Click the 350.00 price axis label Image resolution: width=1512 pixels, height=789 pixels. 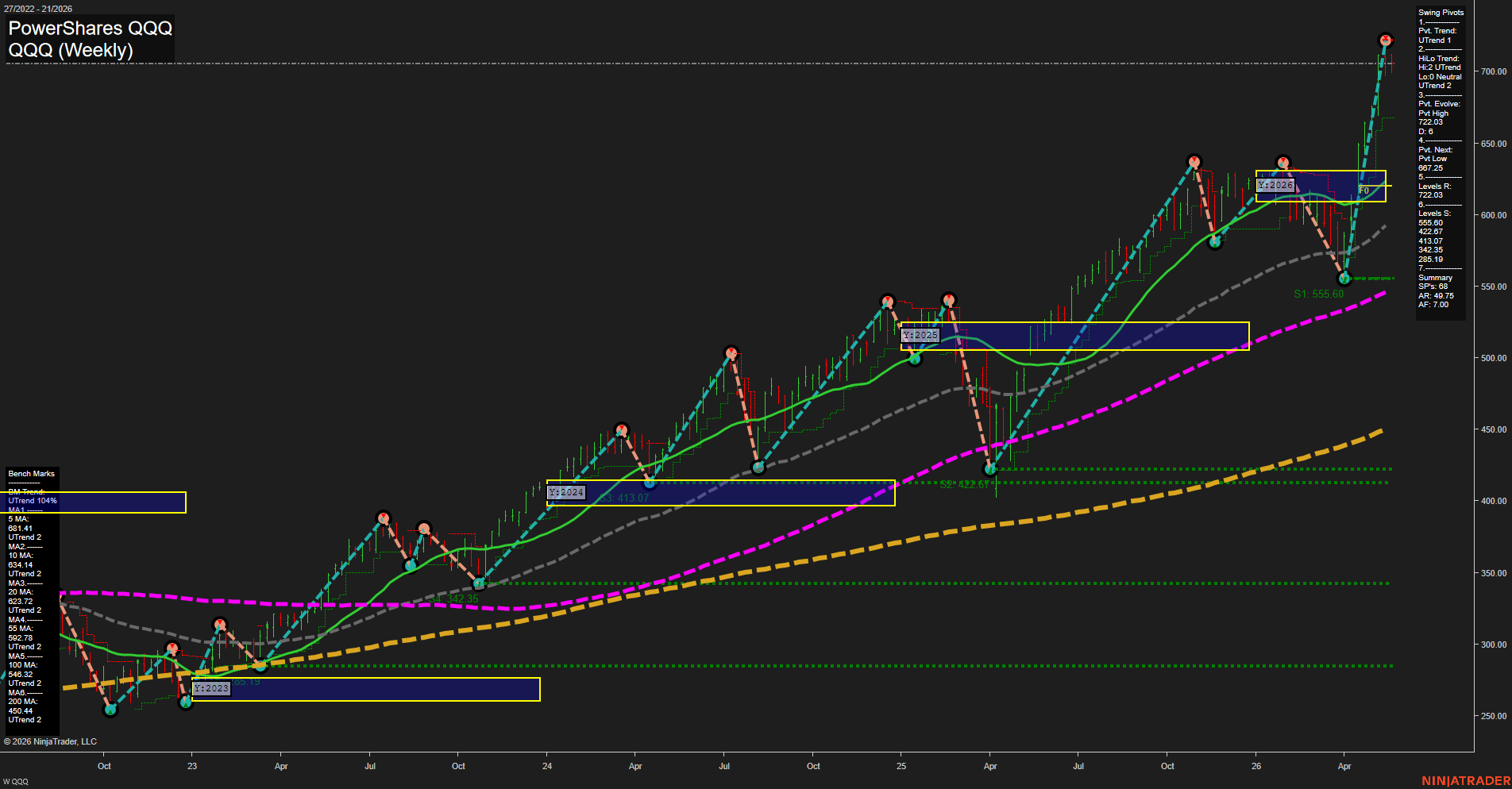[x=1493, y=573]
